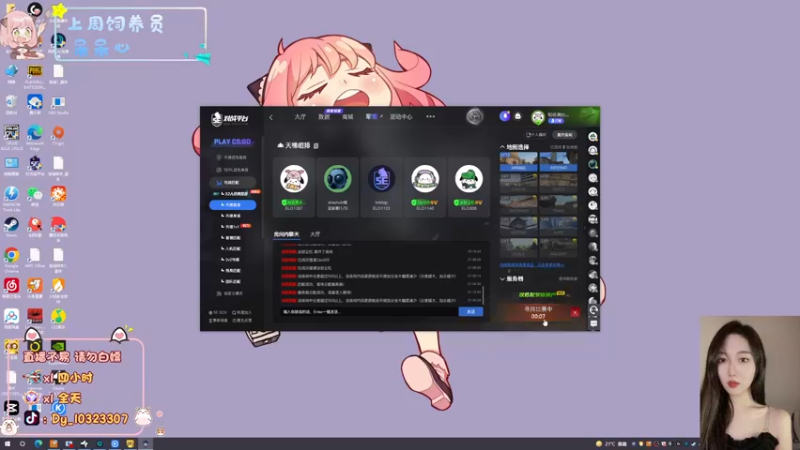Go back with the left arrow in header
800x450 pixels.
pos(271,117)
